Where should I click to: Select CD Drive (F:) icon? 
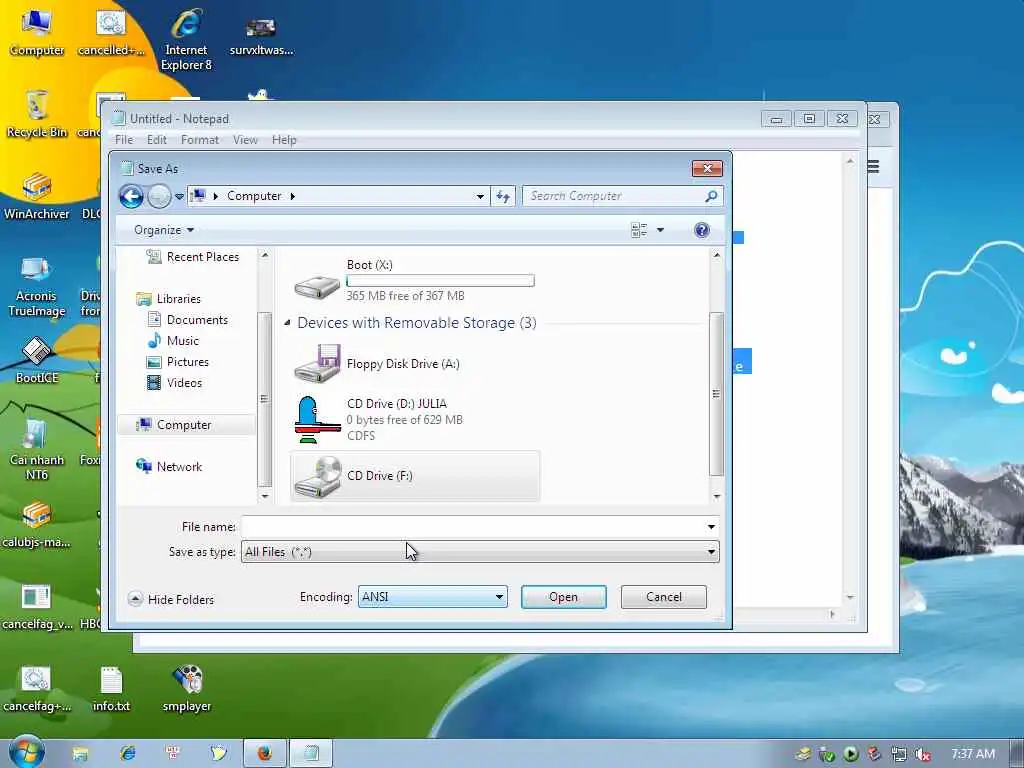tap(317, 476)
